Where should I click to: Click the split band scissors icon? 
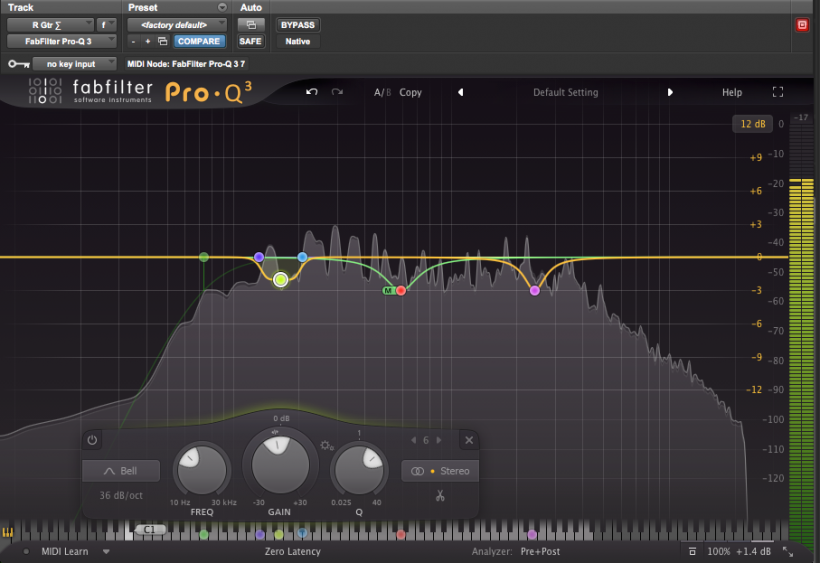(440, 496)
